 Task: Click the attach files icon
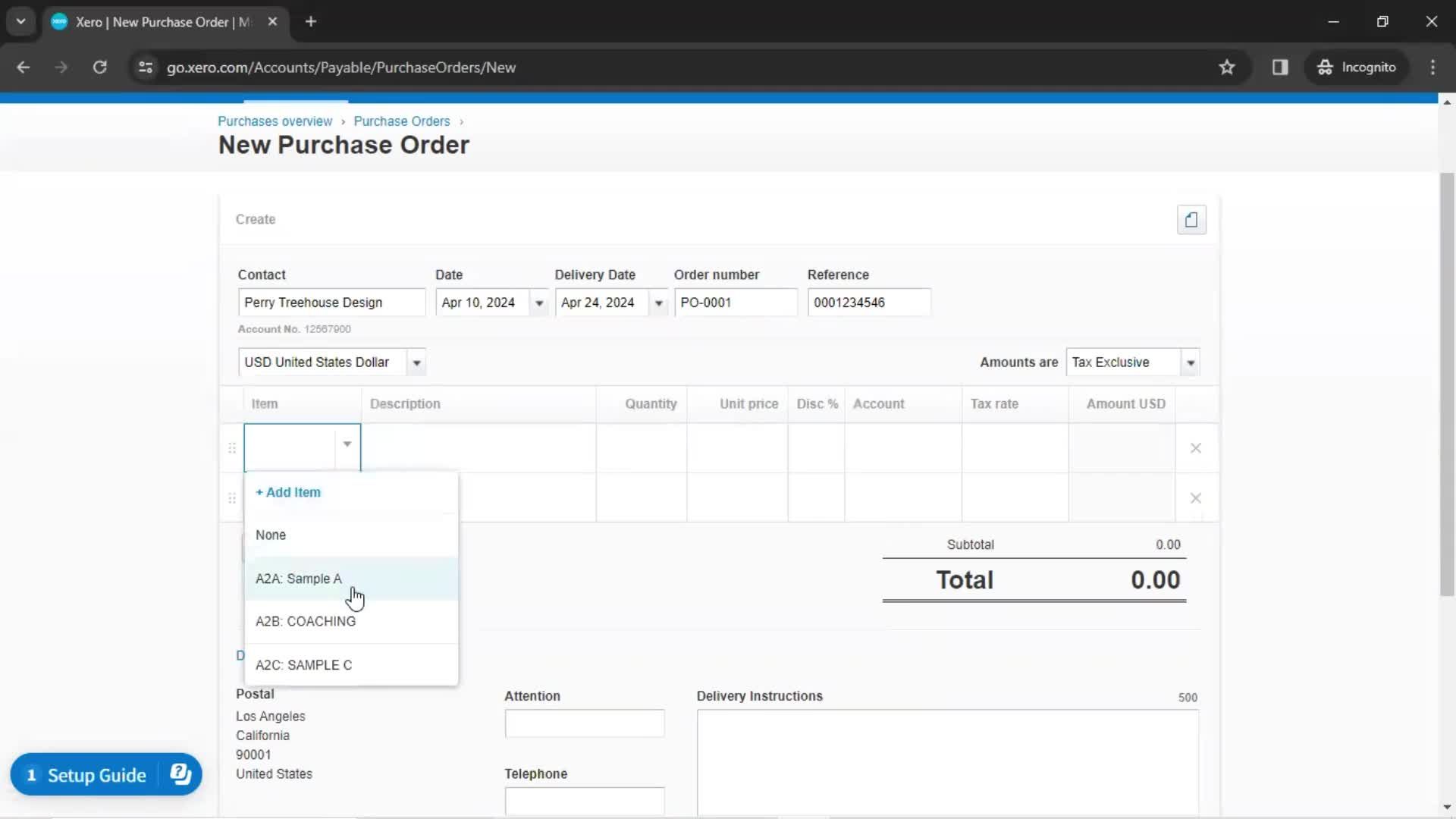tap(1191, 220)
